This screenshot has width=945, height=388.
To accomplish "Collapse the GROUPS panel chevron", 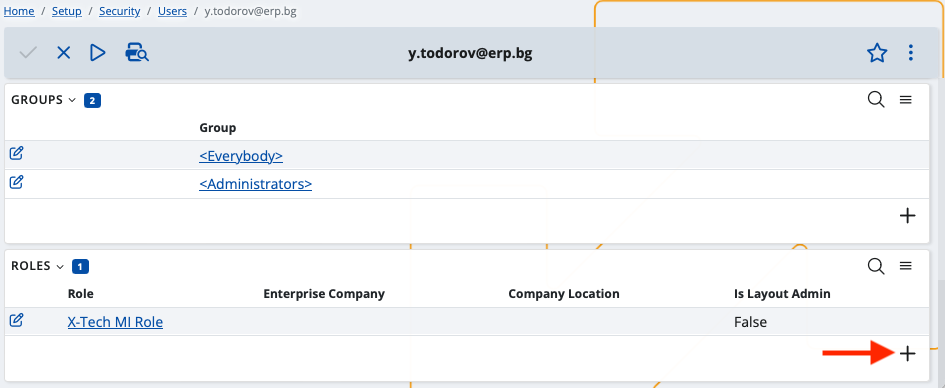I will pos(72,100).
